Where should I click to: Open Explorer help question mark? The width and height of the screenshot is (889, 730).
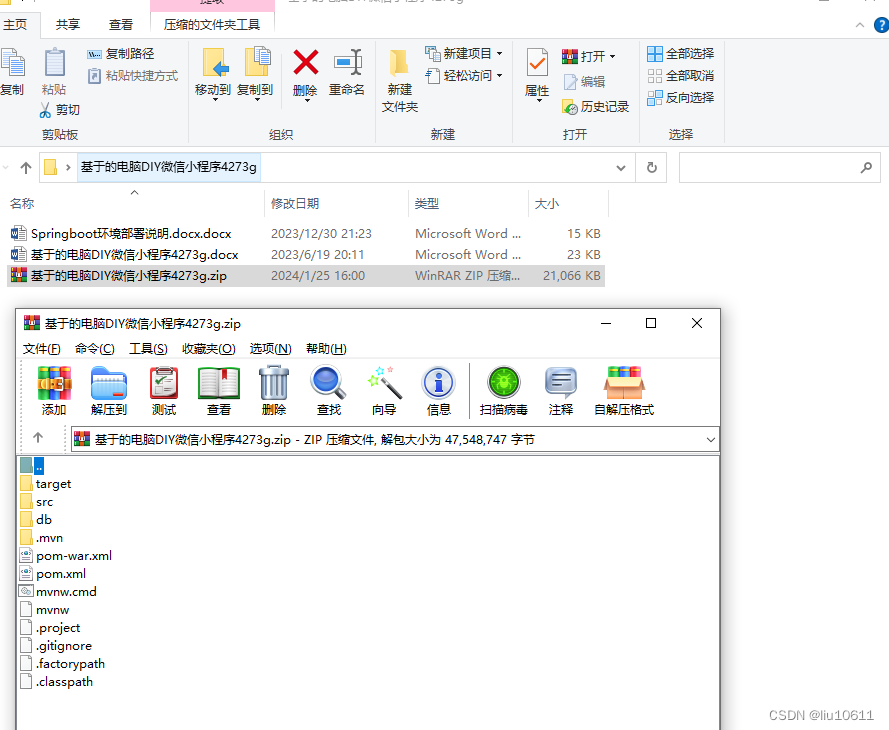point(882,25)
